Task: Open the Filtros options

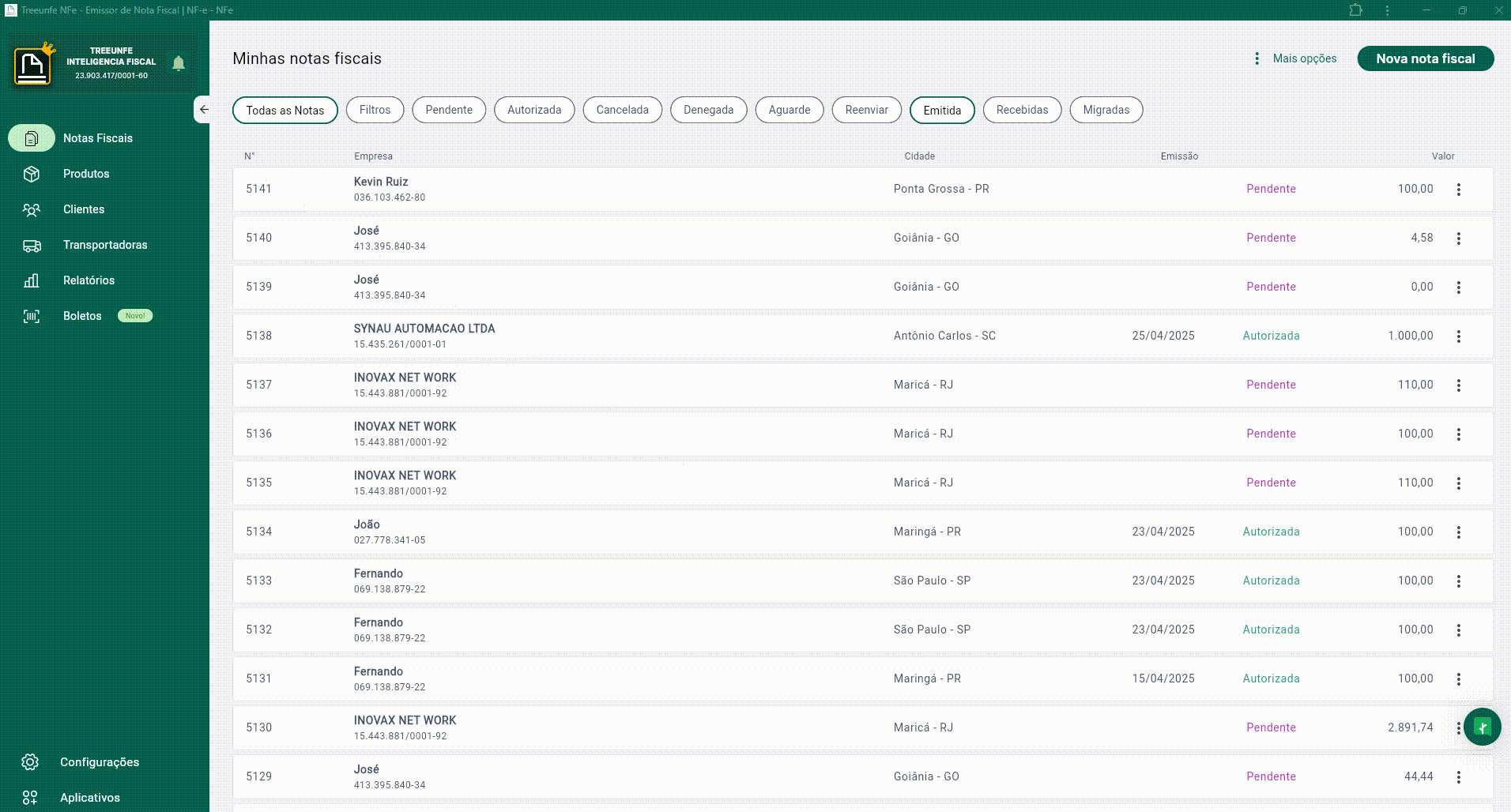Action: tap(375, 110)
